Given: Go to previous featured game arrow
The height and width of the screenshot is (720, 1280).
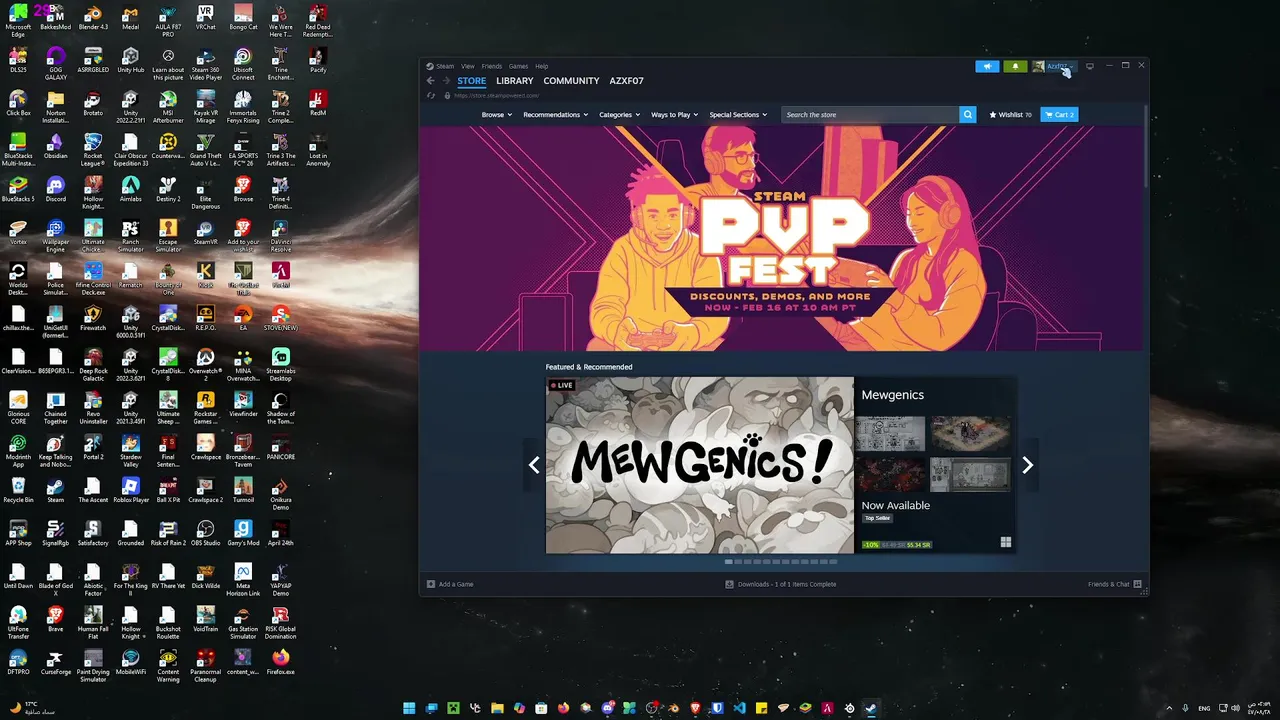Looking at the screenshot, I should [534, 465].
